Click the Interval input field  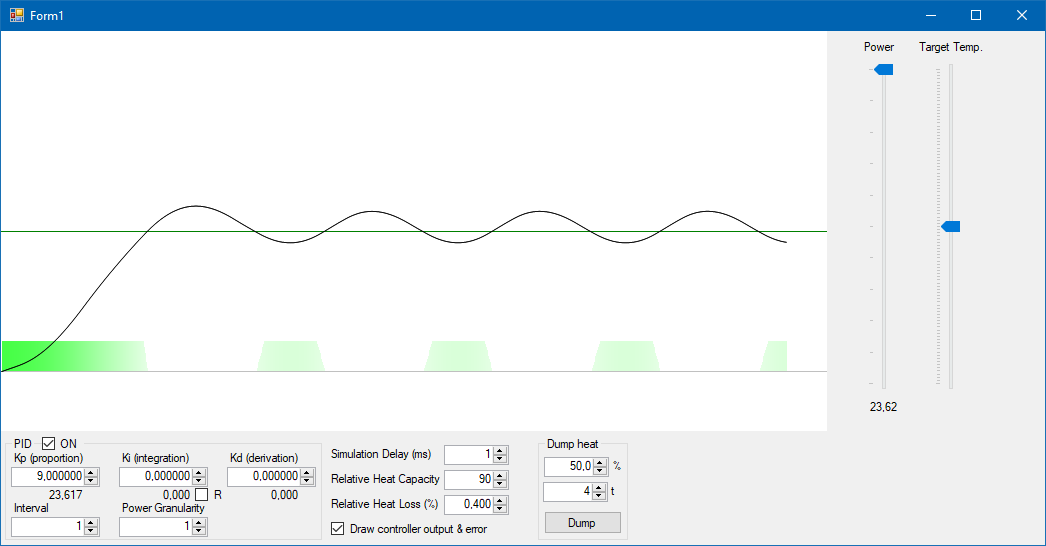click(48, 527)
